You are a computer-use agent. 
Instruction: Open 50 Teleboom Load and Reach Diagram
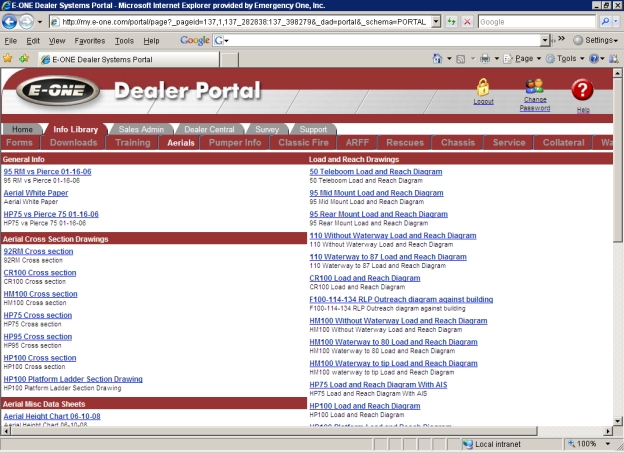376,172
